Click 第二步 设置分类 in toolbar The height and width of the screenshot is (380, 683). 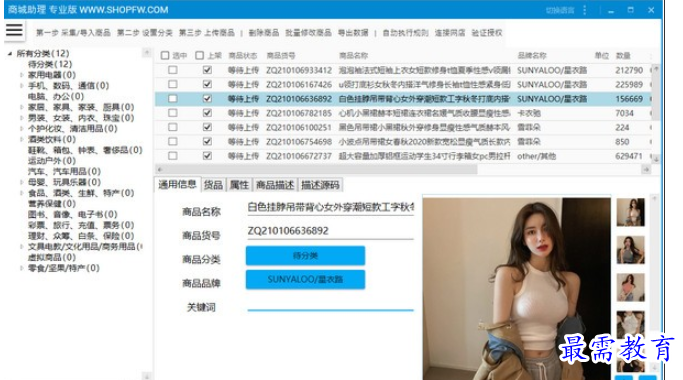[x=145, y=33]
